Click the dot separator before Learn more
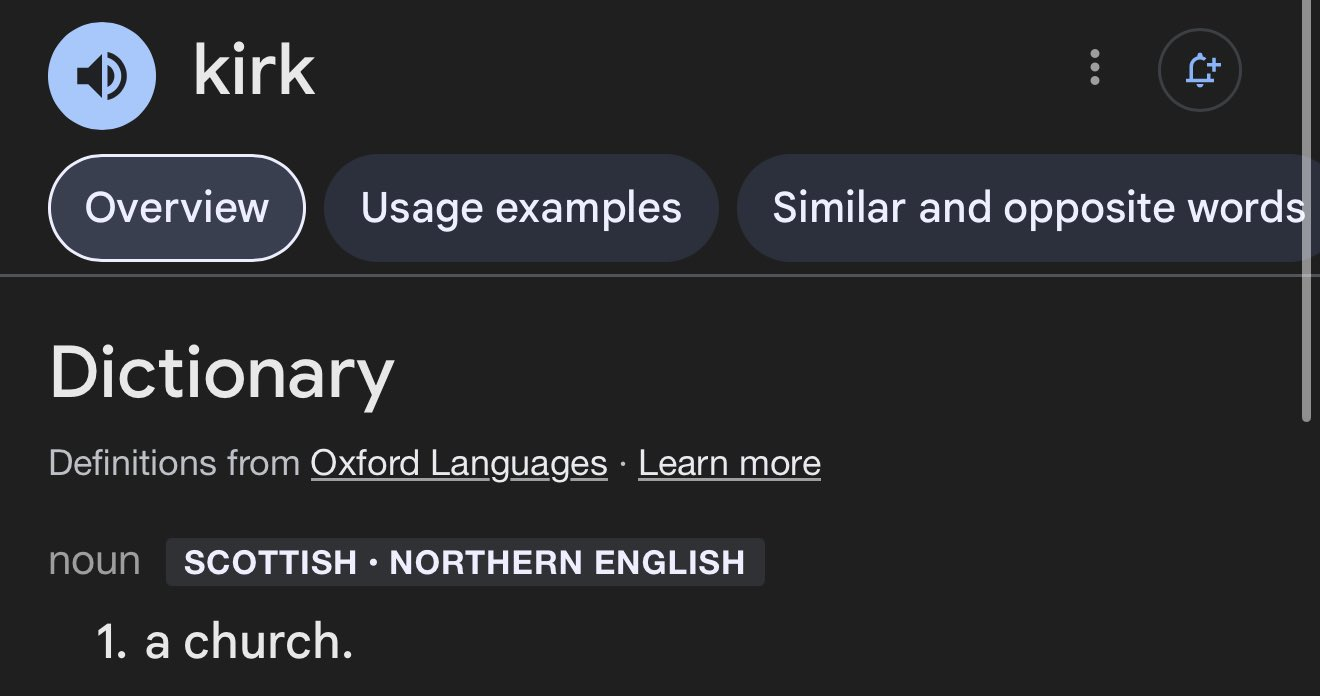The height and width of the screenshot is (696, 1320). pos(623,464)
